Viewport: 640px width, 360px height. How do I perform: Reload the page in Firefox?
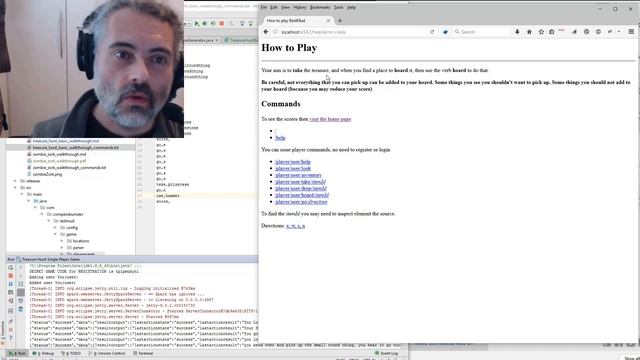coord(432,32)
